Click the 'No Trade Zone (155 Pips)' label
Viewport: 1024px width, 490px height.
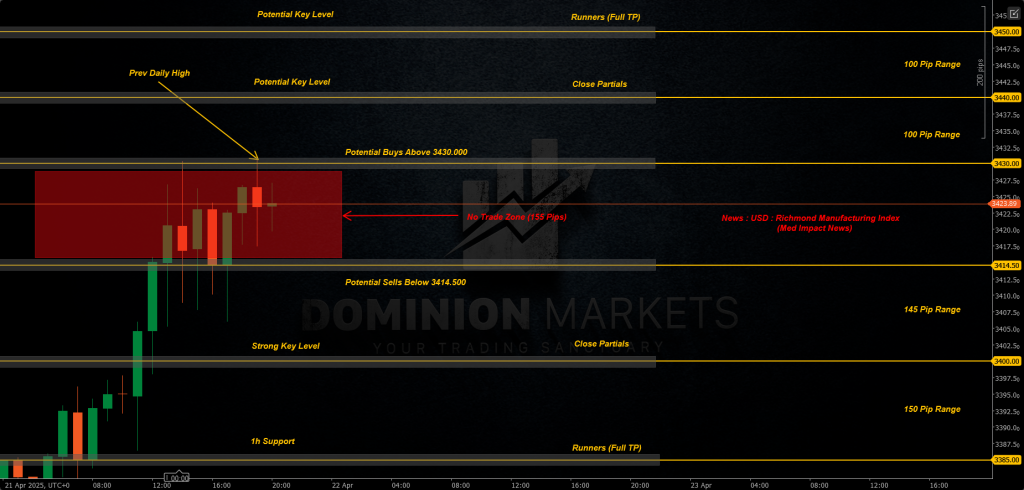[x=517, y=216]
